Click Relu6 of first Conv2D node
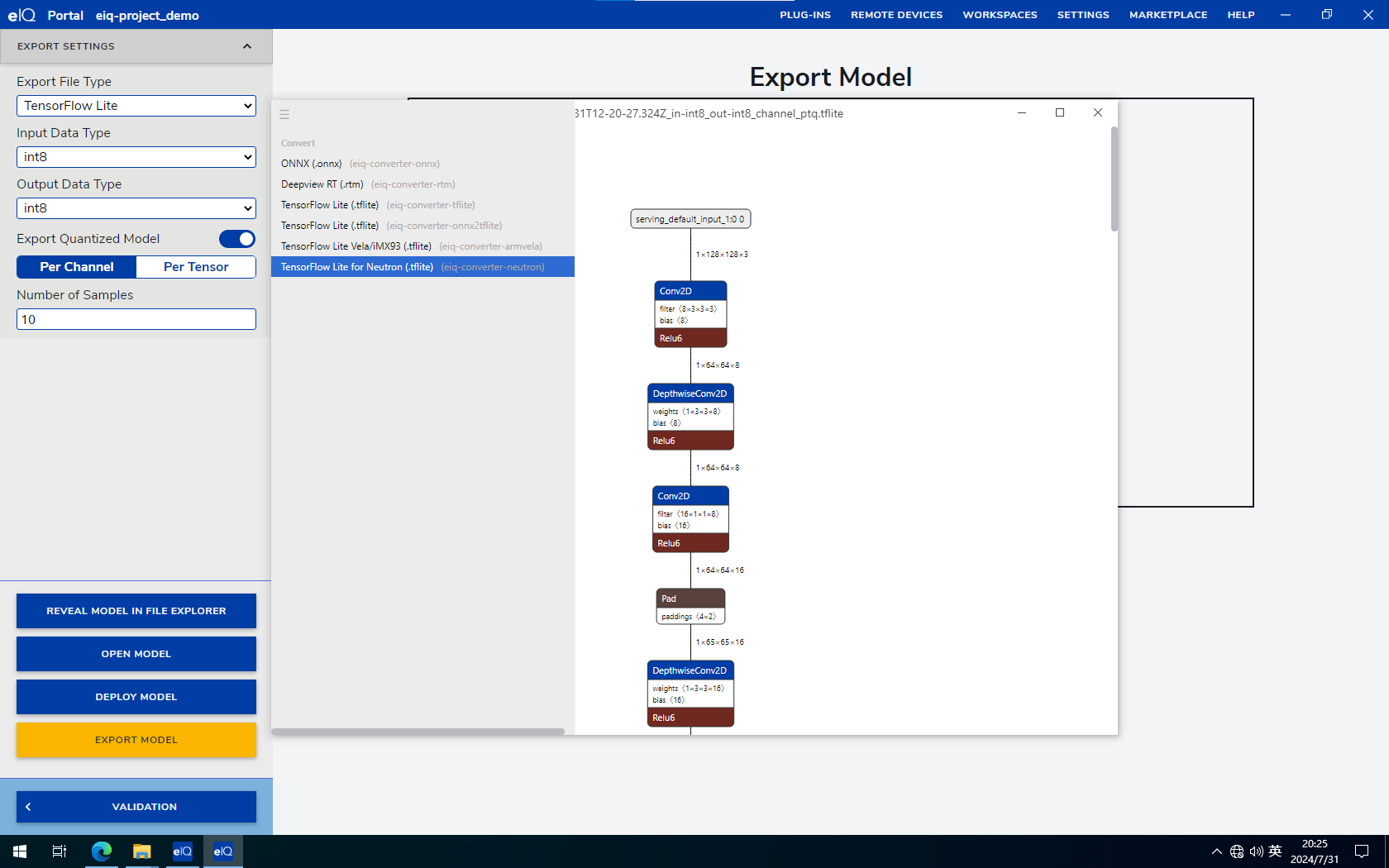This screenshot has height=868, width=1389. click(x=690, y=338)
